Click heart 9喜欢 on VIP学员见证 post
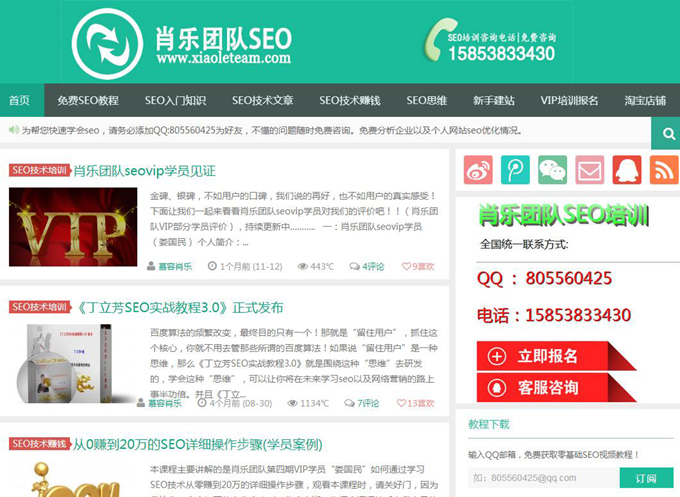The height and width of the screenshot is (497, 680). point(418,266)
